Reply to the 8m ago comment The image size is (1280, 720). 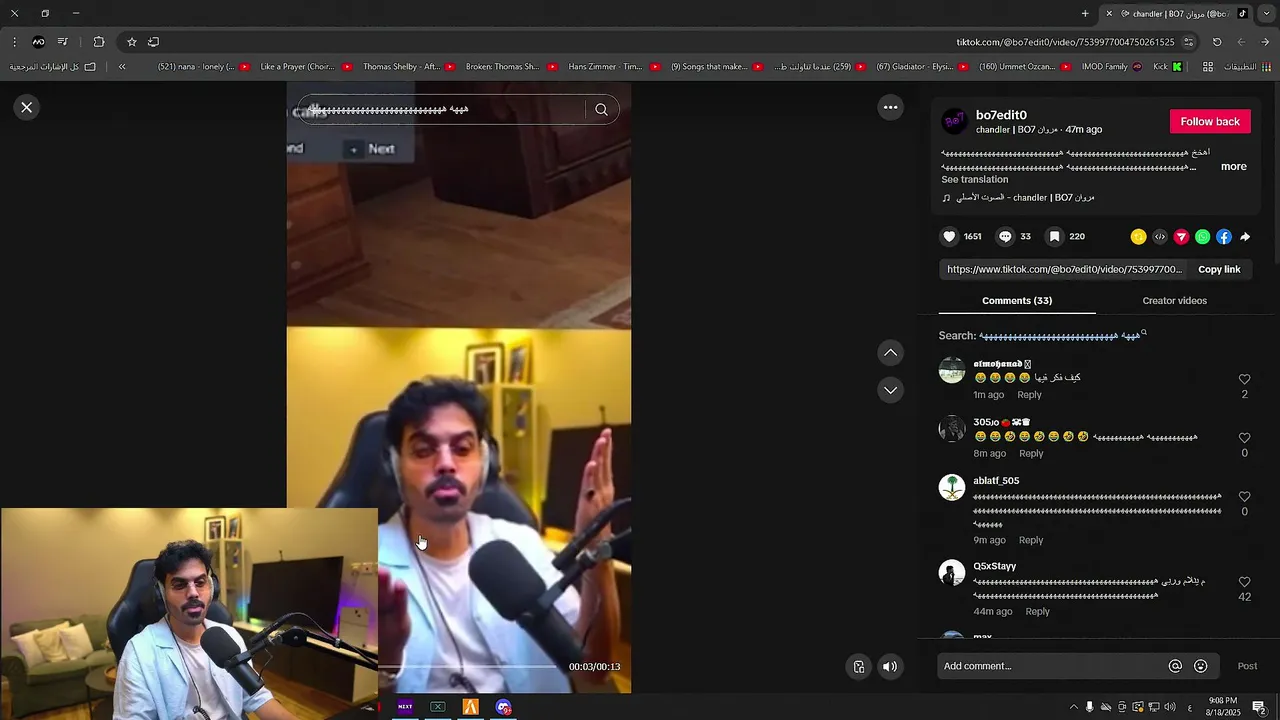click(x=1031, y=454)
